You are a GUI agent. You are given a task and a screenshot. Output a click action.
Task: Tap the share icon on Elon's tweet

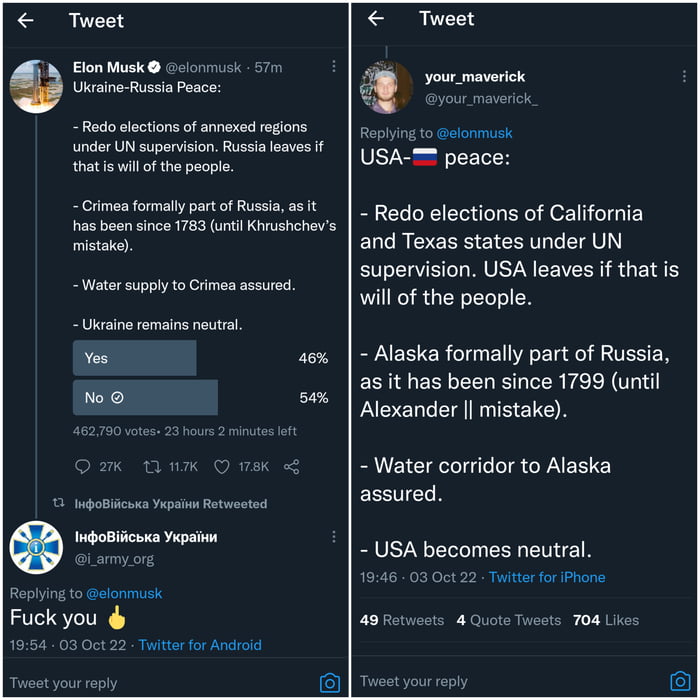pyautogui.click(x=292, y=466)
